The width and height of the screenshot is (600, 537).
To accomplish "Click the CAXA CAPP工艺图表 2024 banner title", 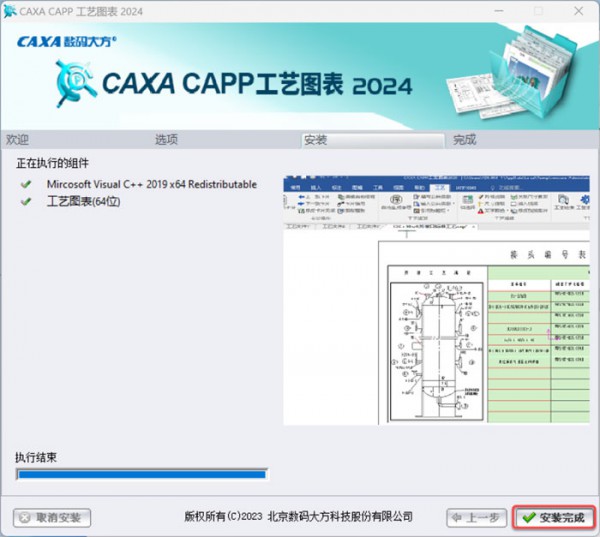I will click(257, 83).
